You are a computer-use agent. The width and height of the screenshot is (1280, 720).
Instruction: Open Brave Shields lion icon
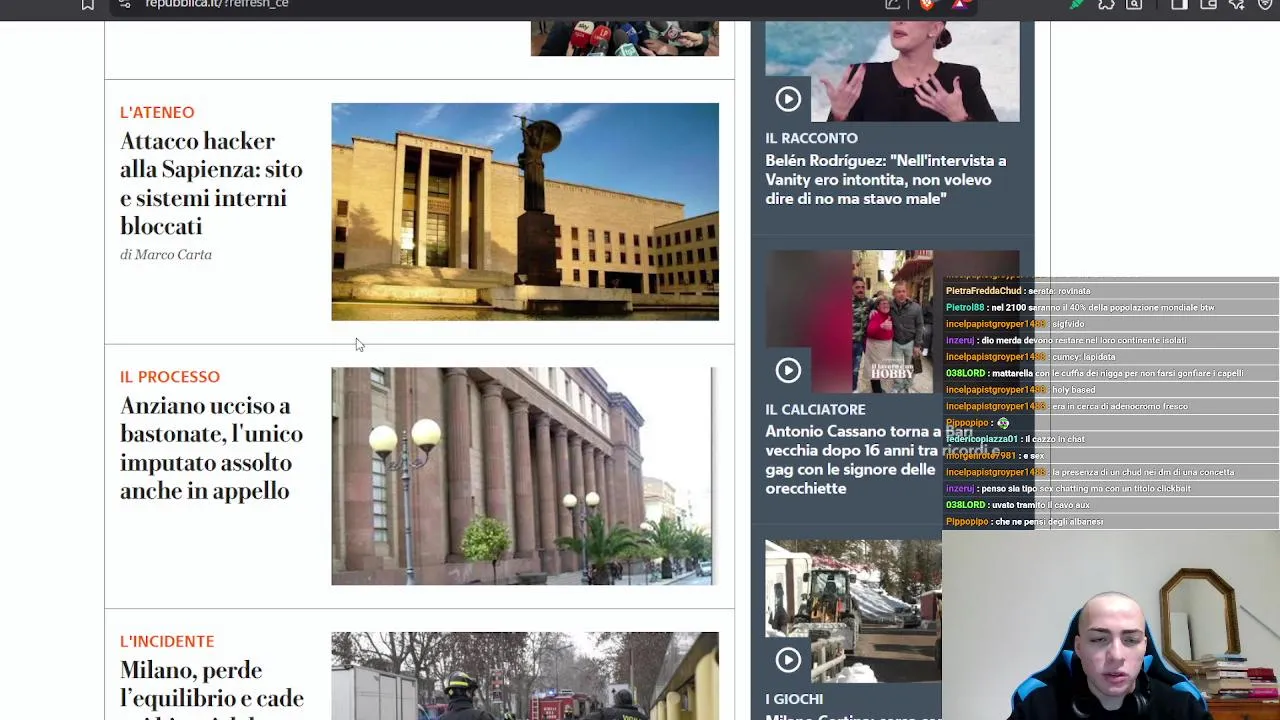pos(927,4)
